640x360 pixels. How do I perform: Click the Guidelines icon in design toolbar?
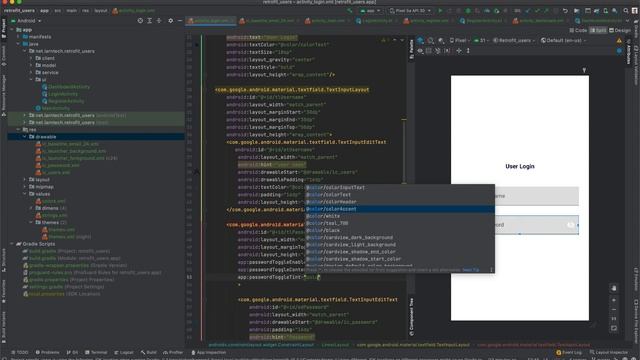click(468, 51)
